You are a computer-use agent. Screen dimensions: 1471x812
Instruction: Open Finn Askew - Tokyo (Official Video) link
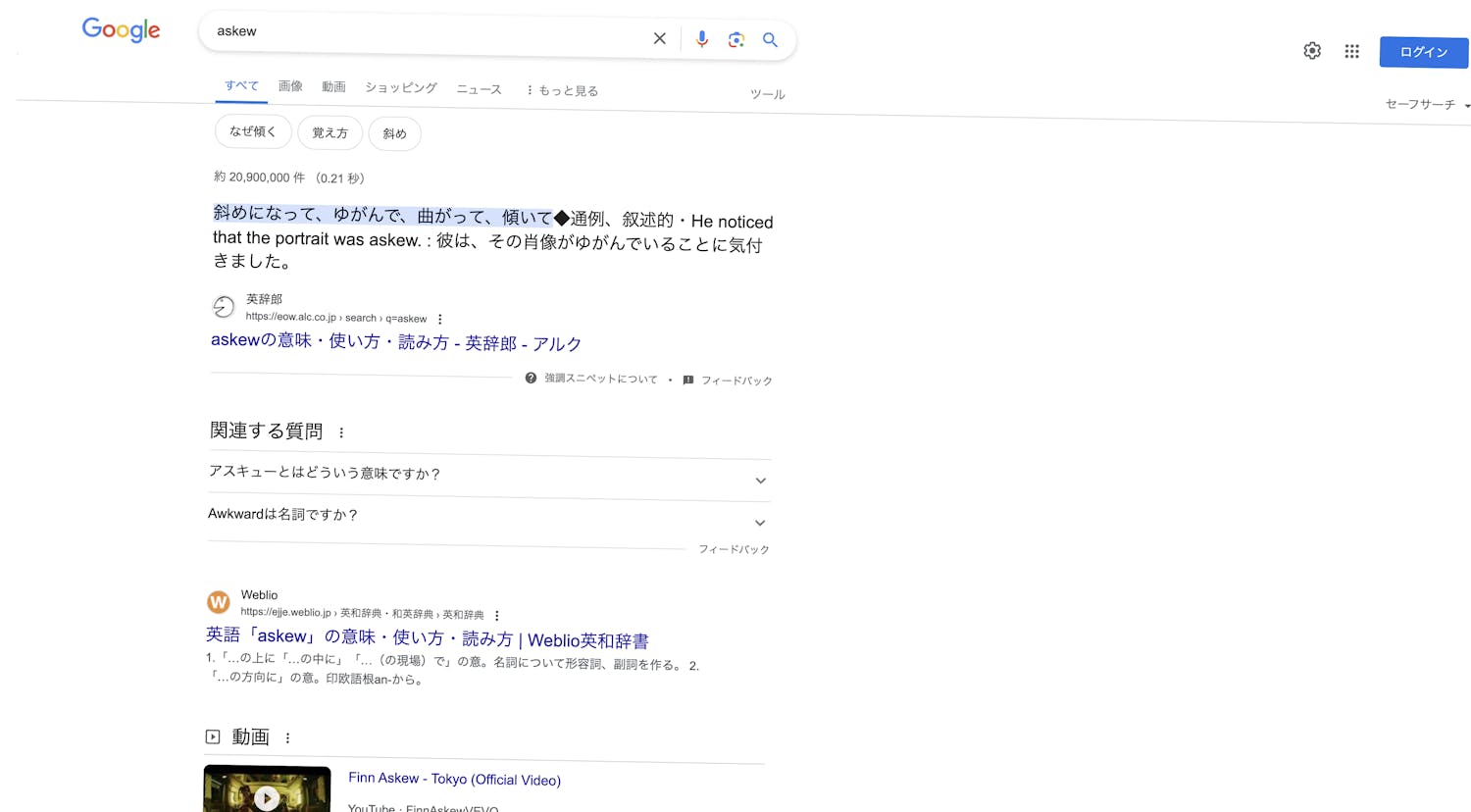click(455, 779)
